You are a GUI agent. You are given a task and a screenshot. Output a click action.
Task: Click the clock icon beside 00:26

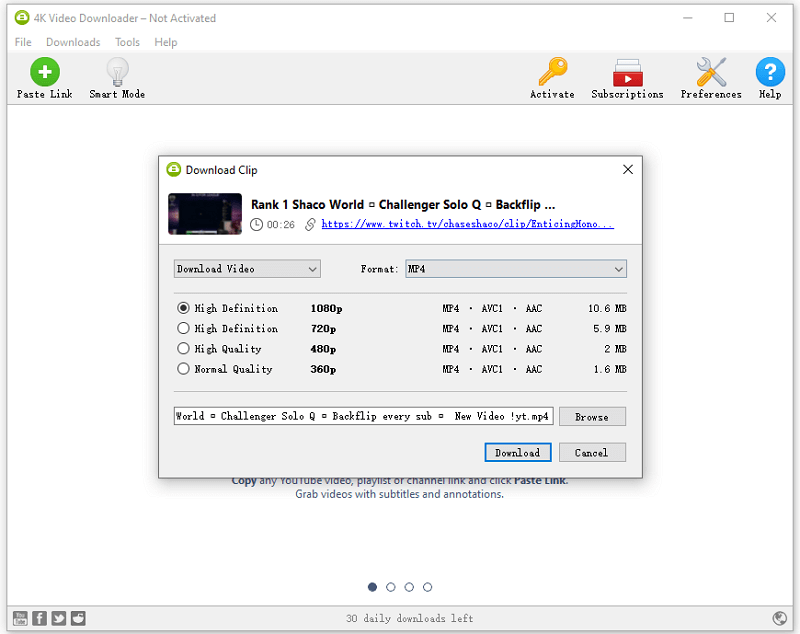click(257, 224)
